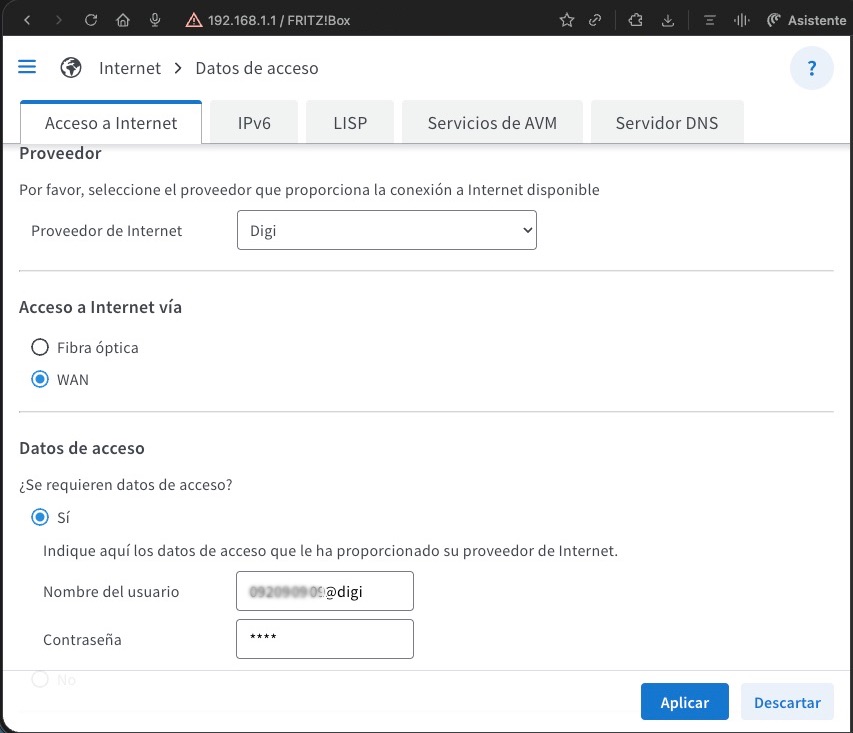Click the Nombre del usuario label
The image size is (853, 733).
[111, 592]
